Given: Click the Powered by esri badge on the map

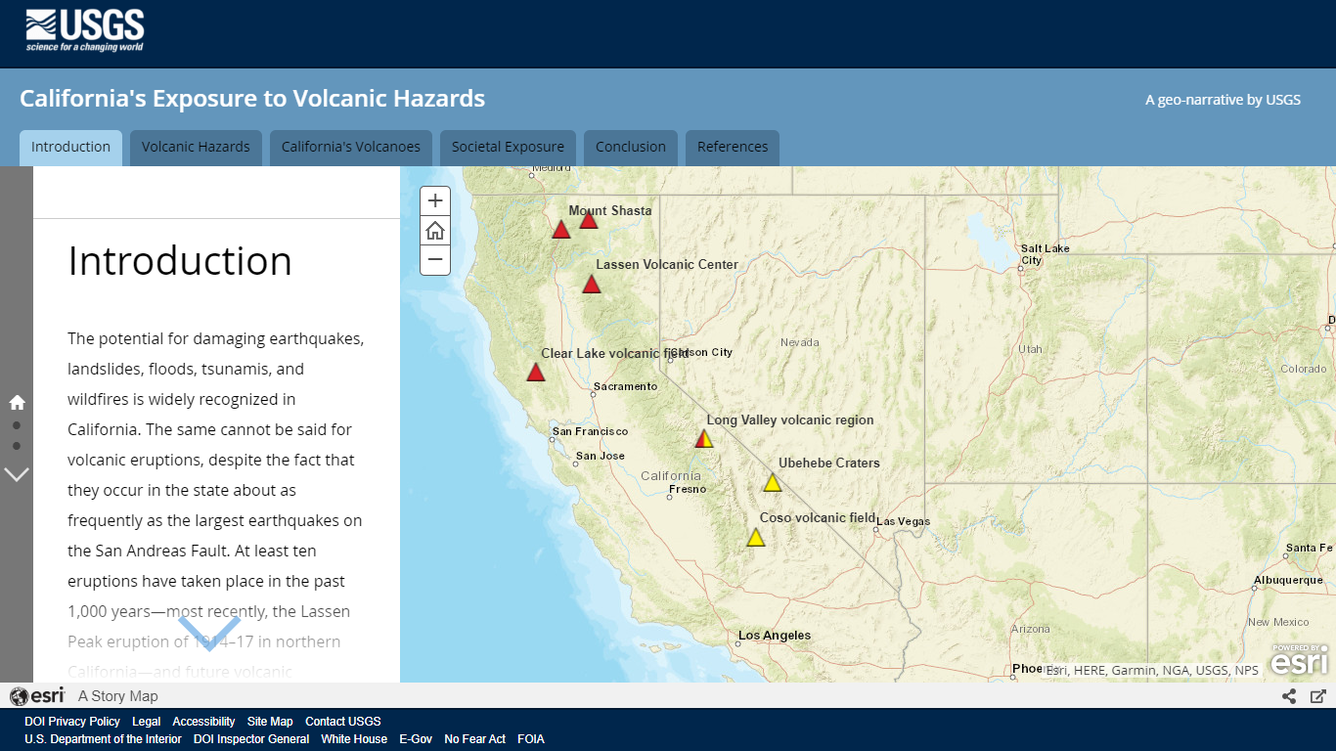Looking at the screenshot, I should click(x=1300, y=660).
